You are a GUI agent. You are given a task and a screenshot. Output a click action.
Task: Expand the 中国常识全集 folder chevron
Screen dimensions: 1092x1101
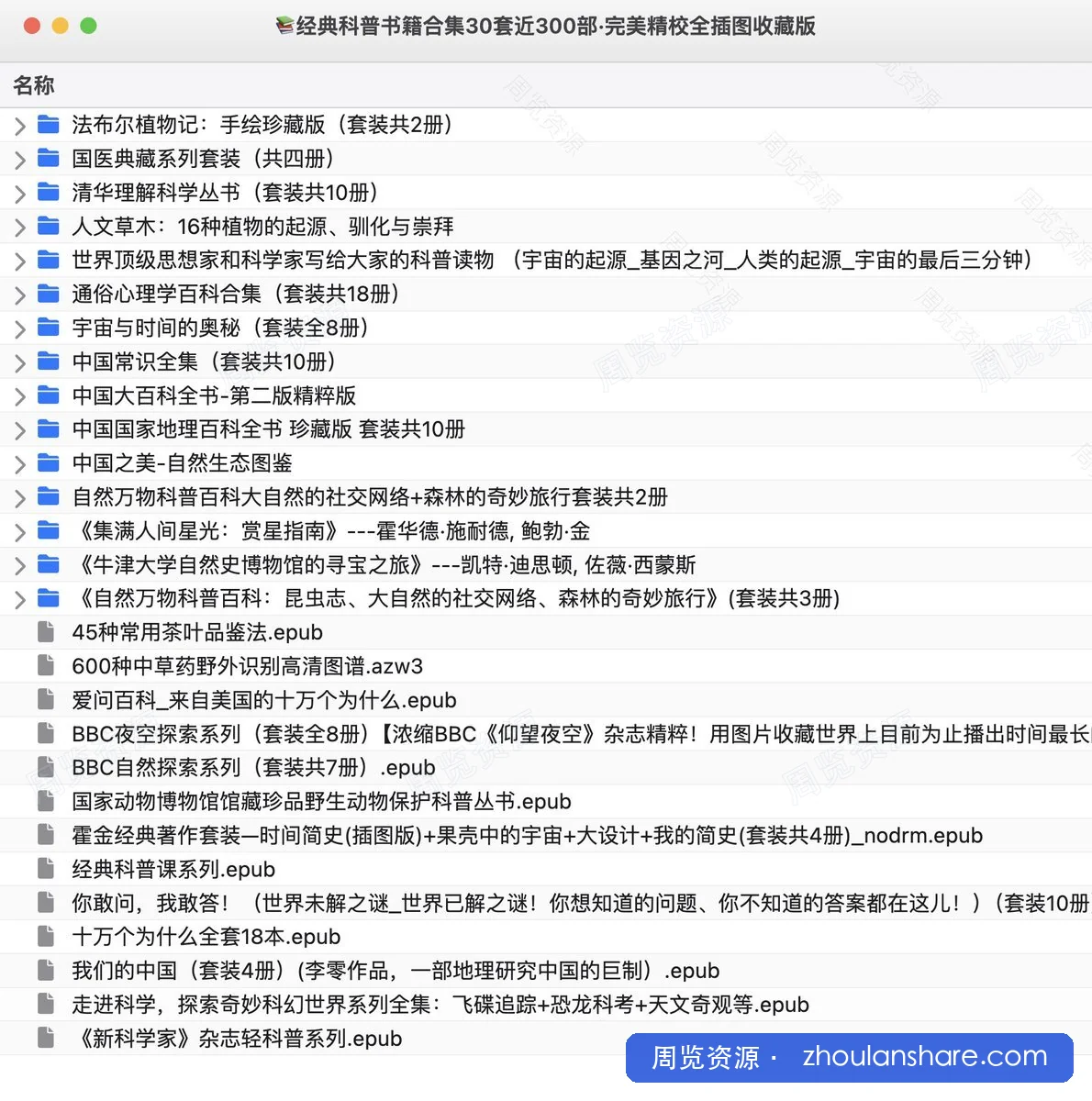click(x=19, y=363)
